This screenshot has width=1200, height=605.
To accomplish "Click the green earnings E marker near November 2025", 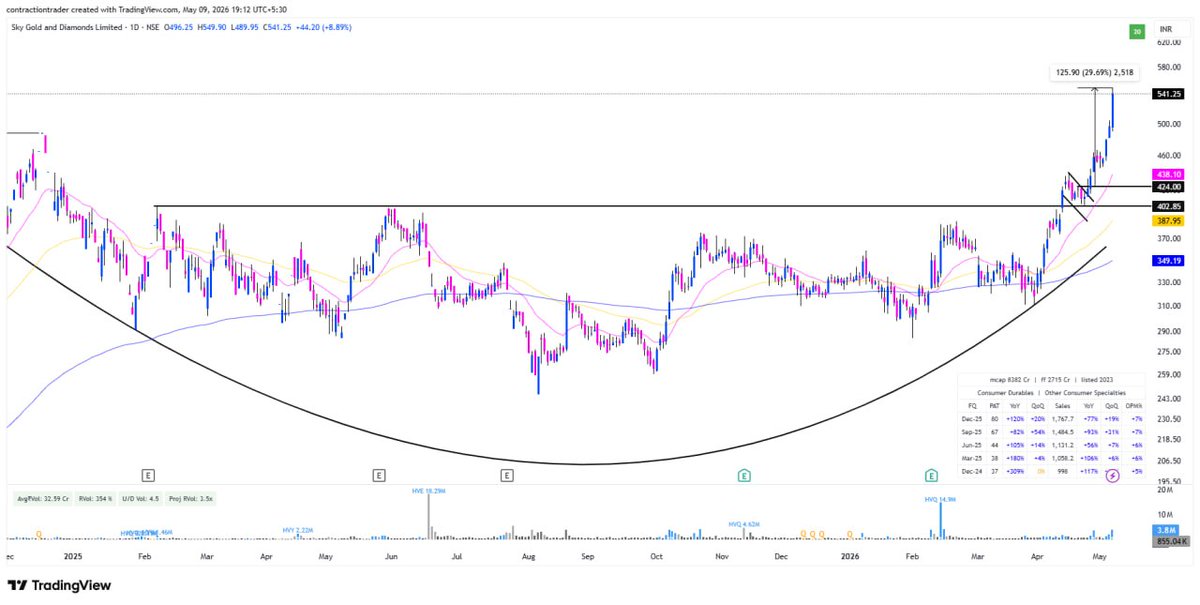I will tap(744, 475).
